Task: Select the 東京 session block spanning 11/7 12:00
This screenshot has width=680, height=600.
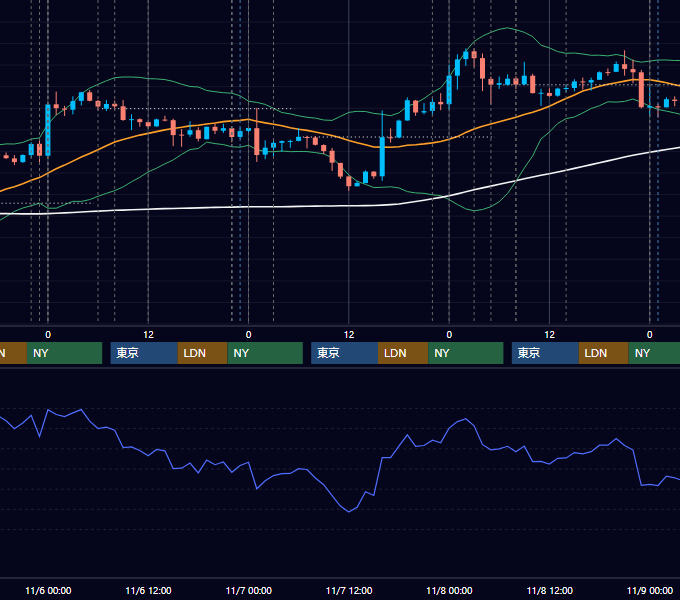Action: [x=345, y=353]
